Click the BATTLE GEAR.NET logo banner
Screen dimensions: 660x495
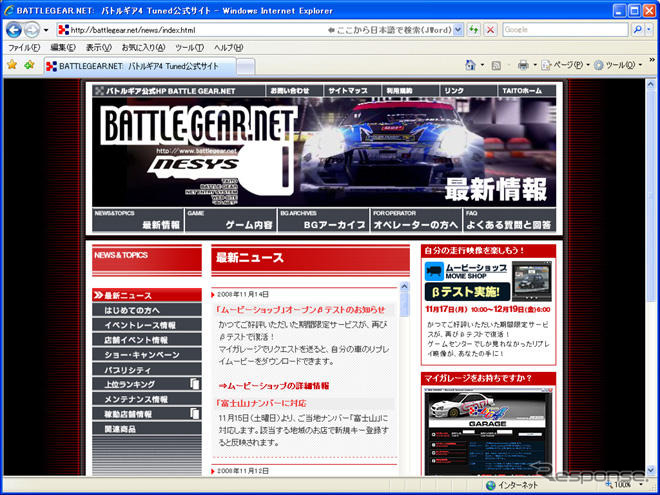[x=198, y=125]
